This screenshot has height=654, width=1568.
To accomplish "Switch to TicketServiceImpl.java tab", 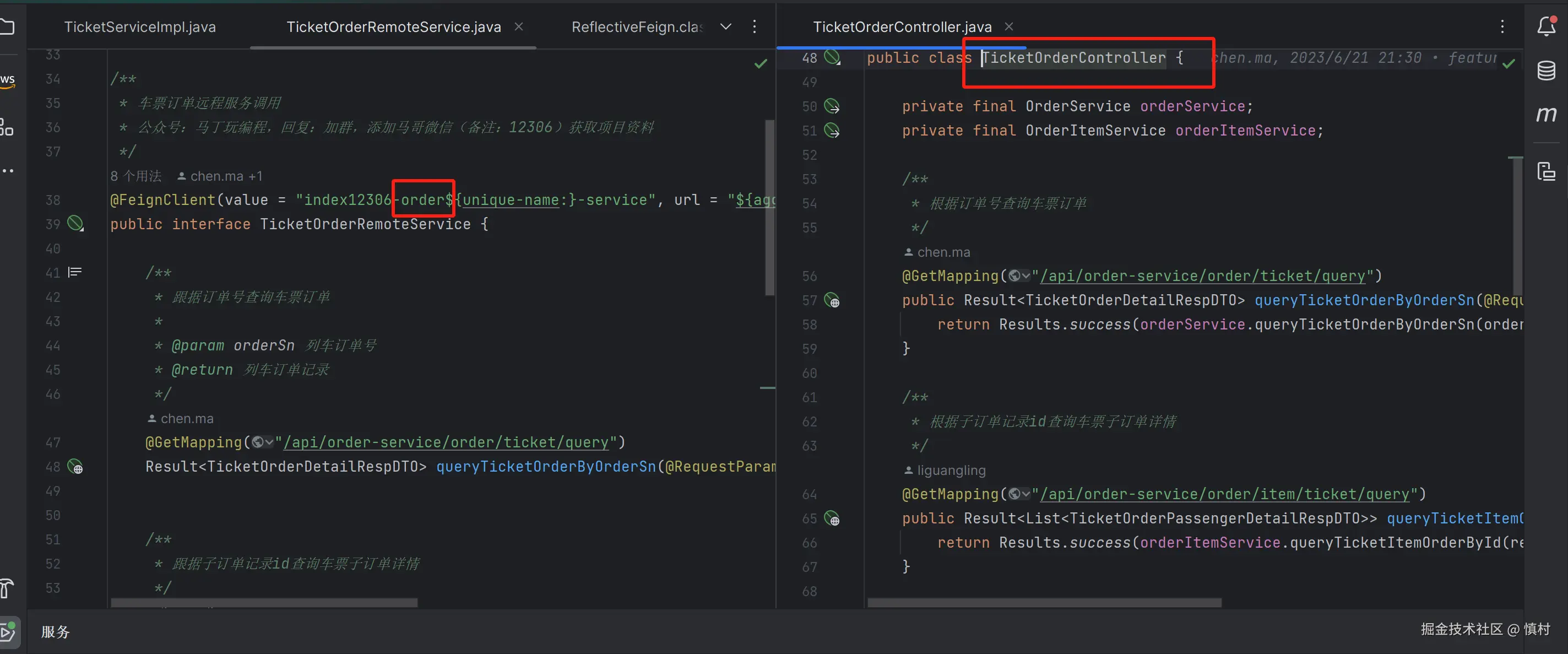I will click(x=139, y=27).
